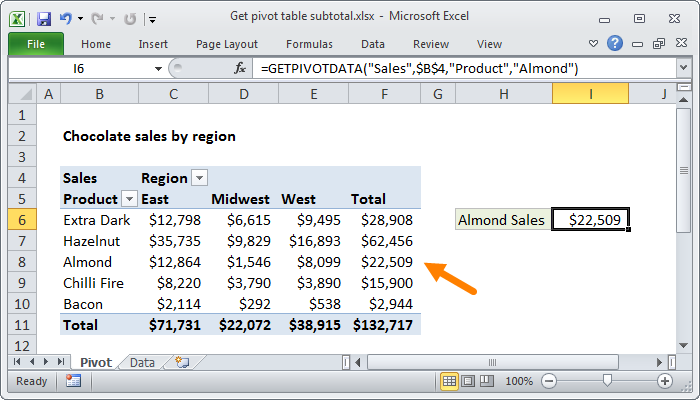Viewport: 700px width, 400px height.
Task: Click the Save icon in quick access toolbar
Action: pyautogui.click(x=44, y=18)
